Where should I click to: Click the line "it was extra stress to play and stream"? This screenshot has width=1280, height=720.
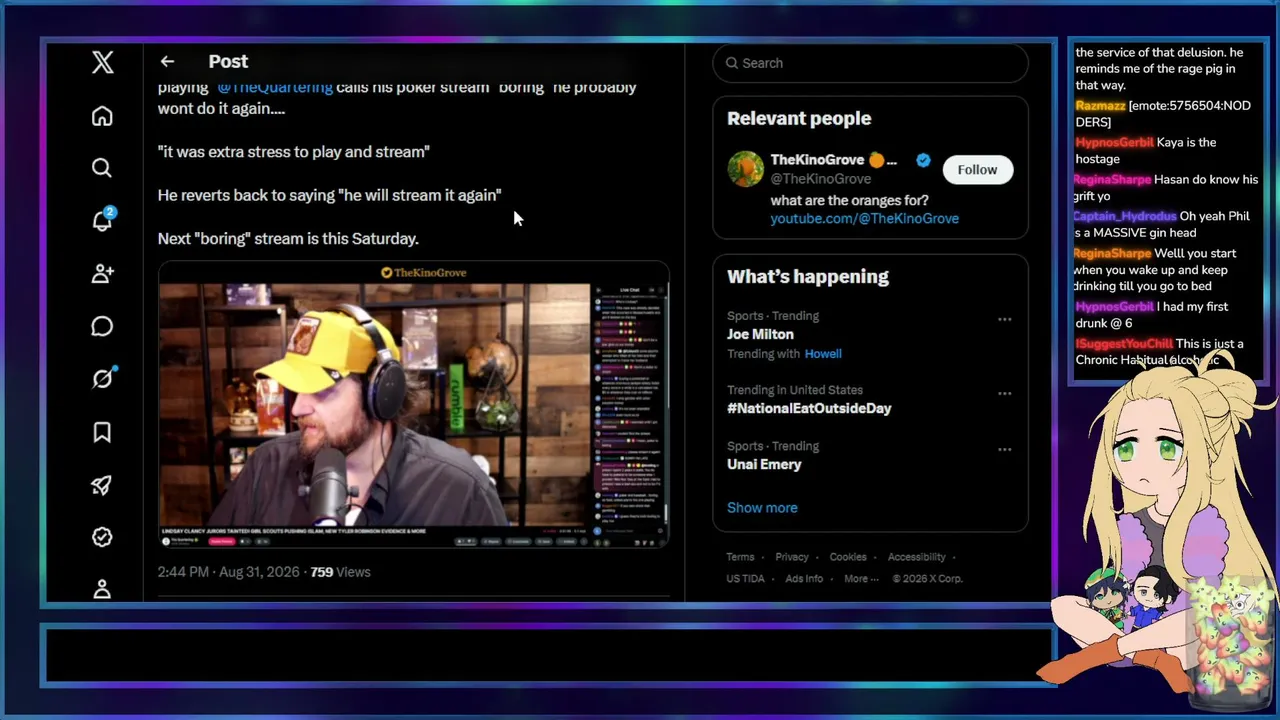(294, 152)
